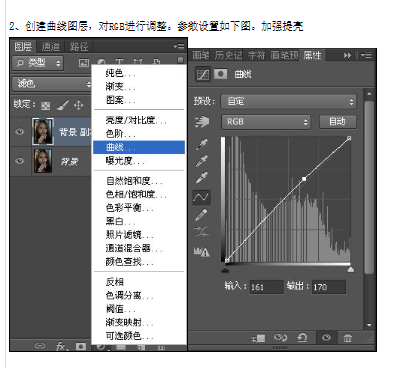Image resolution: width=416 pixels, height=368 pixels.
Task: Hide the 背景 副本 layer with its eye
Action: 20,132
